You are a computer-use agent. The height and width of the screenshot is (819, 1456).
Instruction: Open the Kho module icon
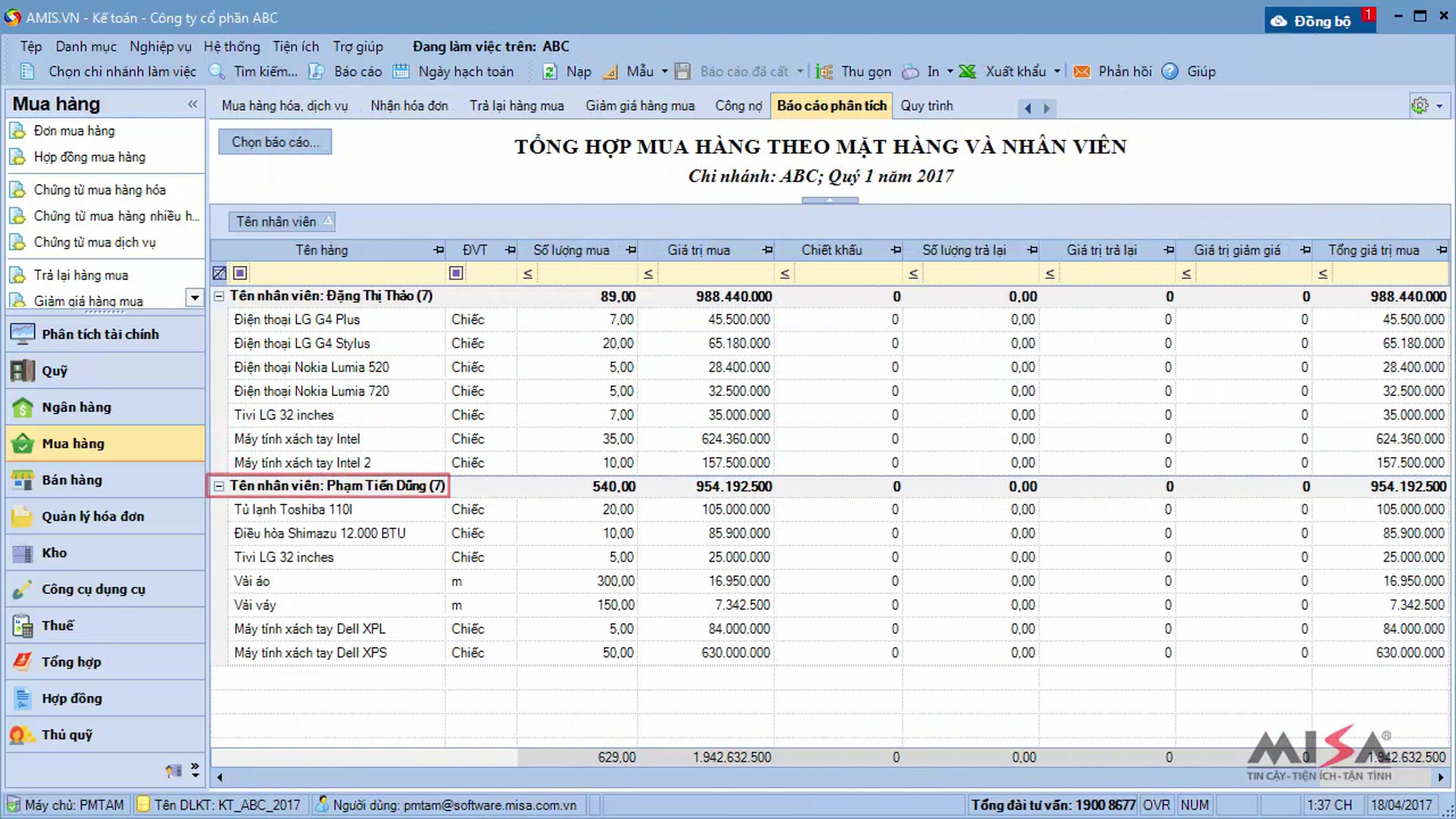click(22, 553)
